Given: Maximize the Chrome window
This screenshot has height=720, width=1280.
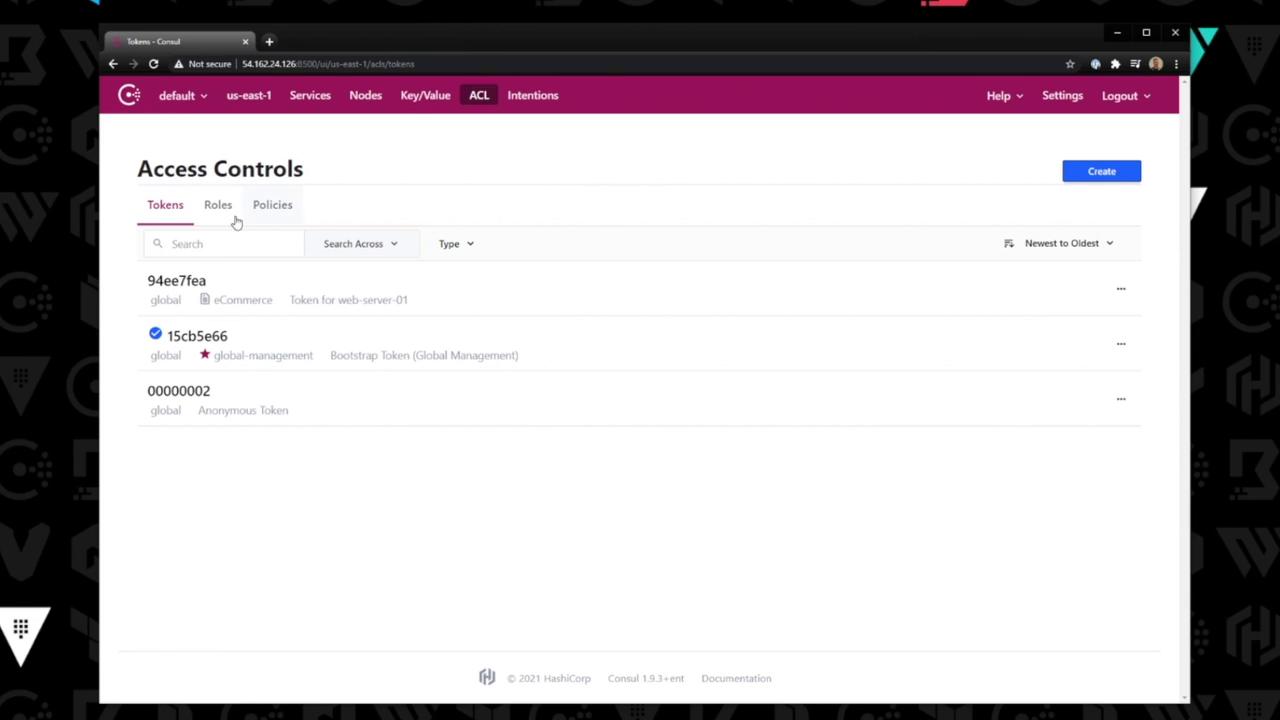Looking at the screenshot, I should pyautogui.click(x=1146, y=33).
